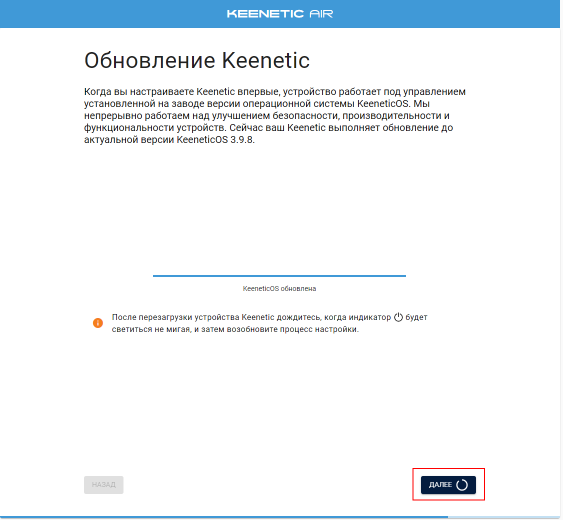Click the 'Обновление Keenetic' heading

coord(197,60)
